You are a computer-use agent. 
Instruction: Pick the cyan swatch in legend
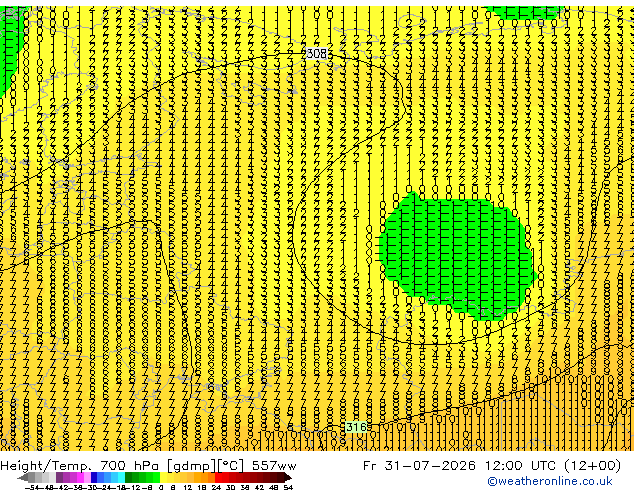pyautogui.click(x=121, y=477)
